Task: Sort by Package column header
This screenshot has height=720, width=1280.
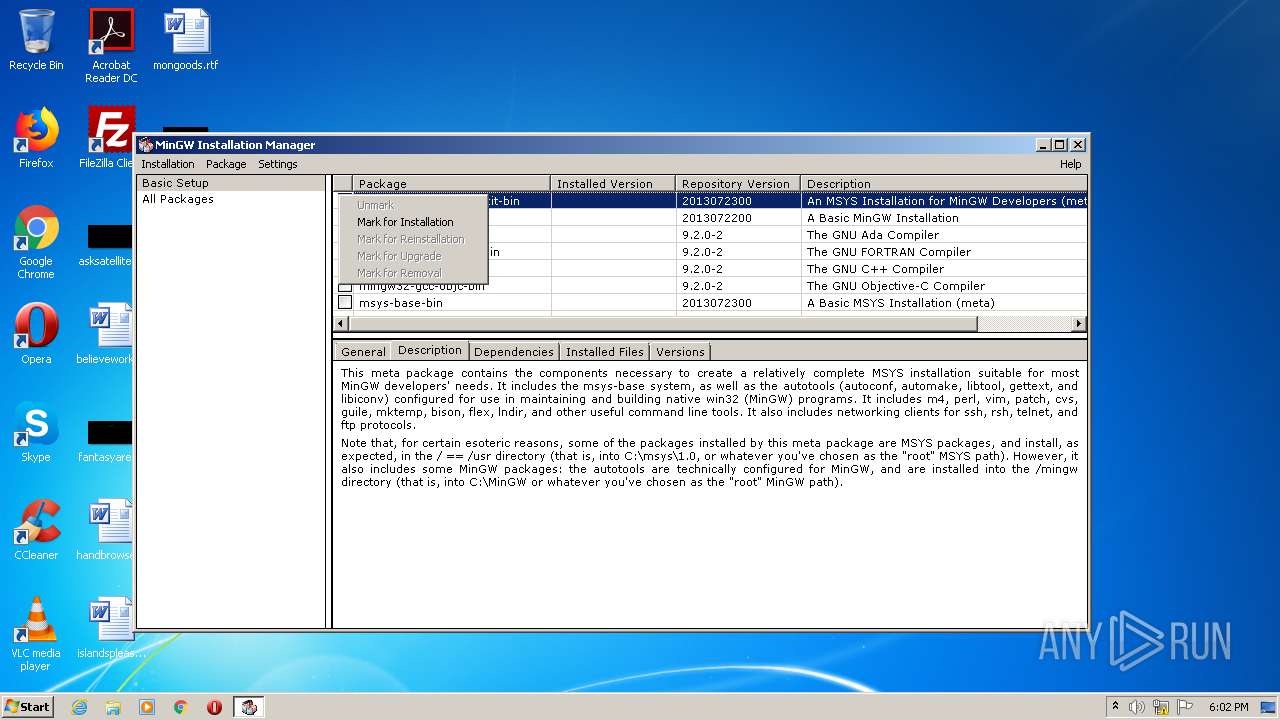Action: 451,184
